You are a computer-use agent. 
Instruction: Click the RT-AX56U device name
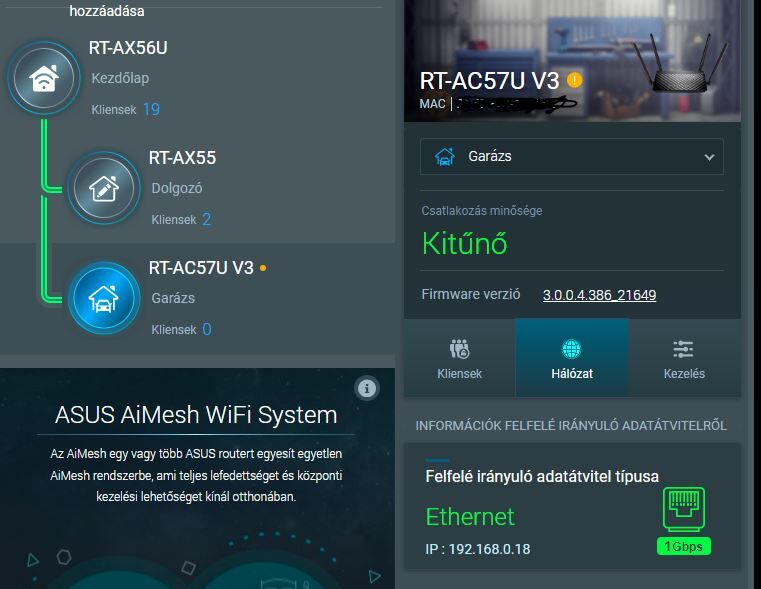(x=128, y=48)
